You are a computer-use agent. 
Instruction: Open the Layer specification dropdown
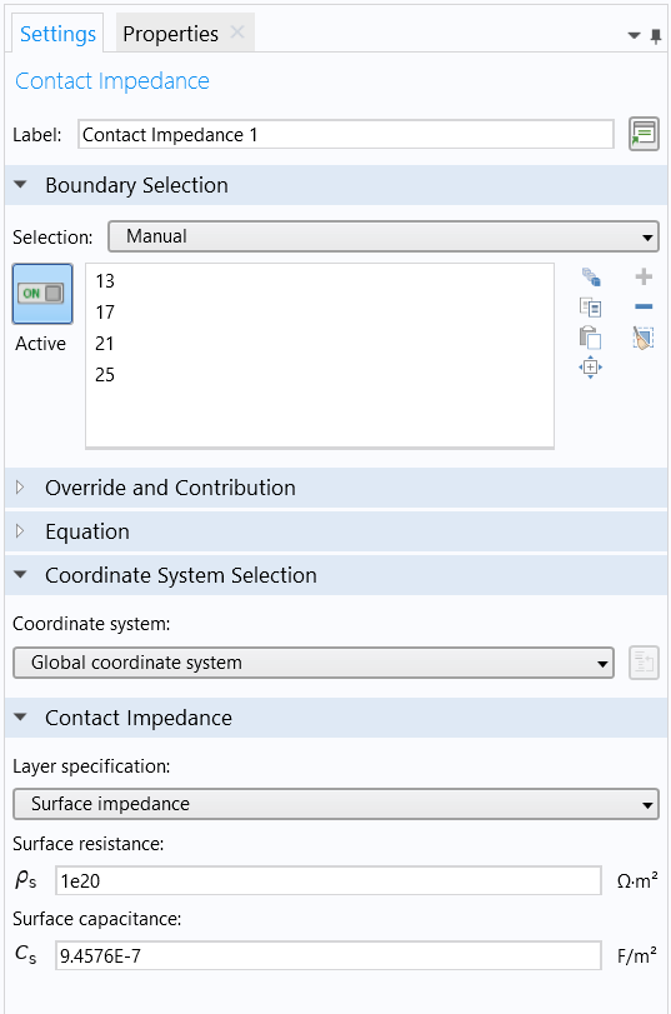pos(335,804)
